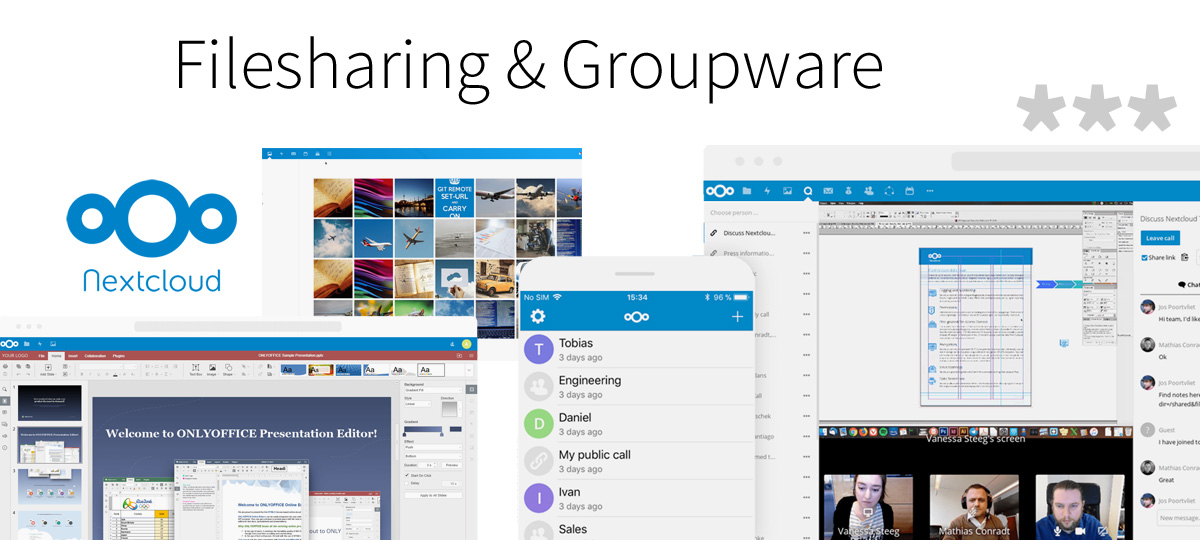Viewport: 1200px width, 540px height.
Task: Open comments icon in ONLYOFFICE left sidebar
Action: pyautogui.click(x=5, y=412)
